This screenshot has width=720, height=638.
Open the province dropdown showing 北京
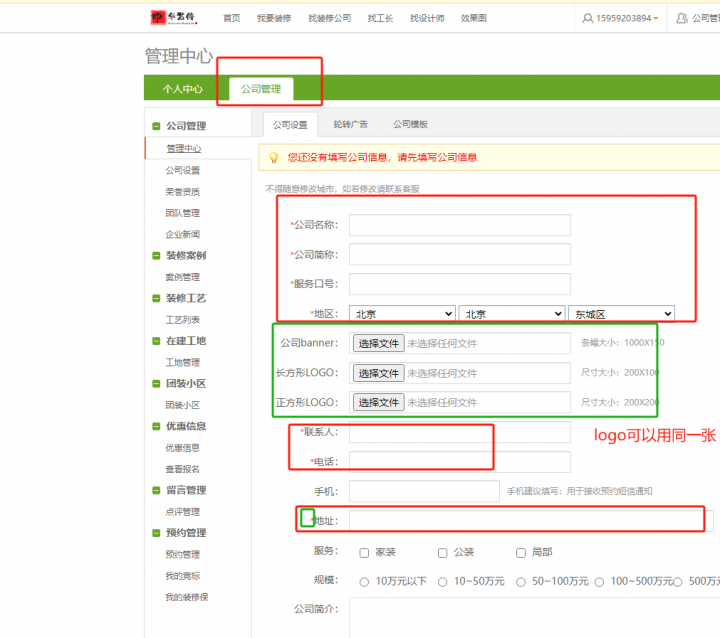pyautogui.click(x=402, y=313)
